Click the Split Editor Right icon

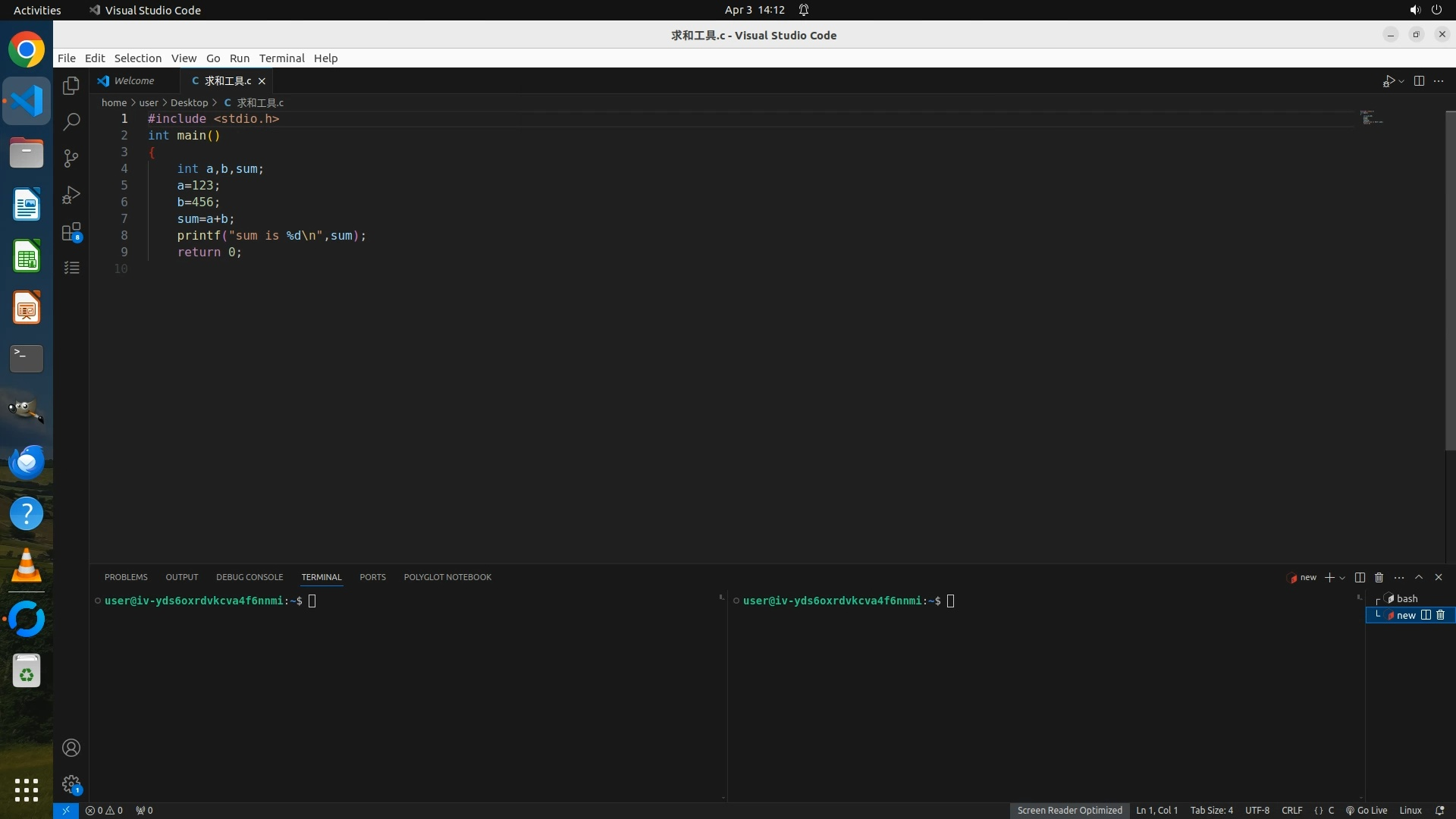pyautogui.click(x=1419, y=81)
